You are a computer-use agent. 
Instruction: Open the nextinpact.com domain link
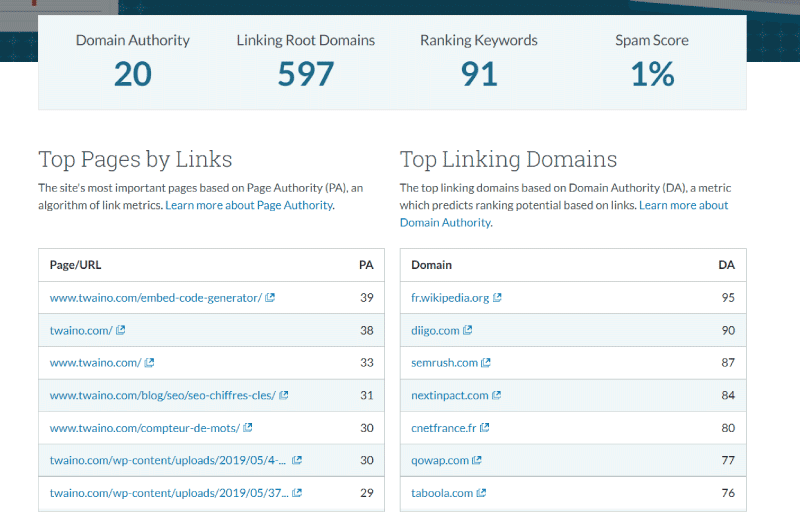pos(449,395)
